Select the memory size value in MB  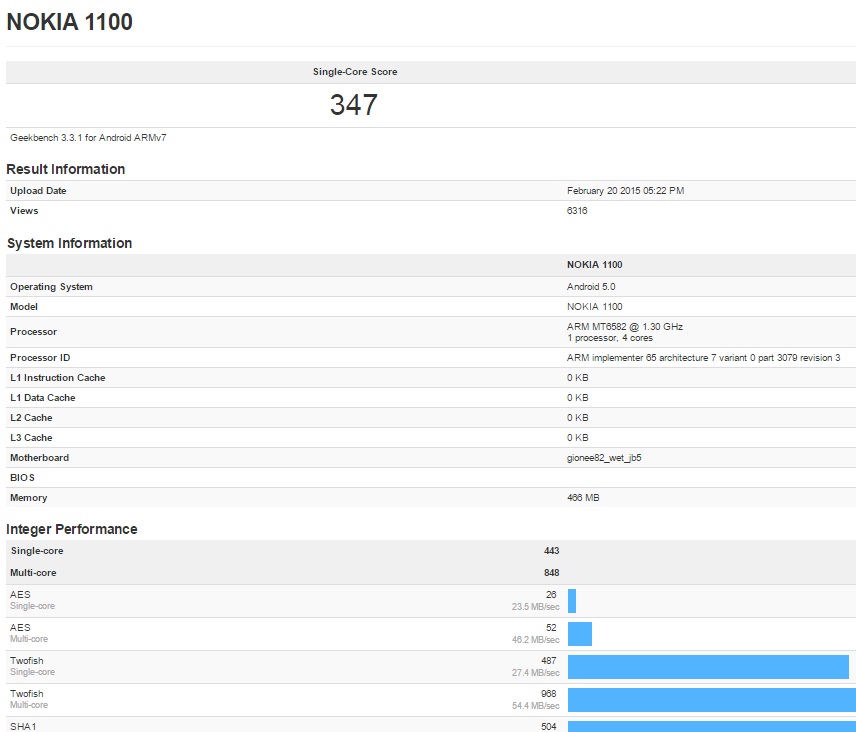click(583, 498)
